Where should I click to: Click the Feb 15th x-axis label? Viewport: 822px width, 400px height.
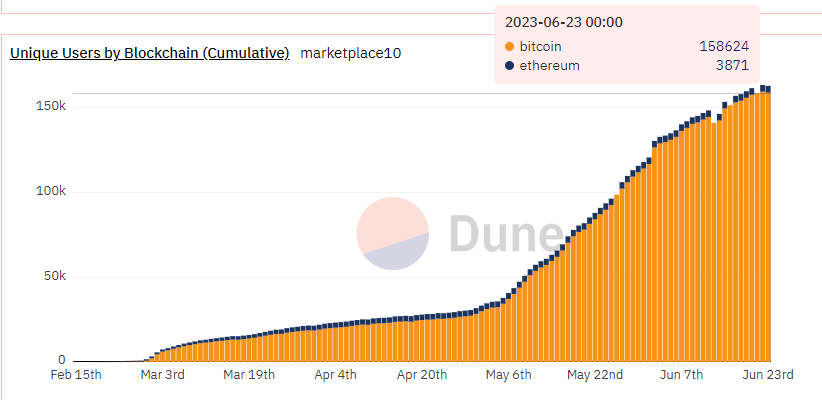pos(76,375)
